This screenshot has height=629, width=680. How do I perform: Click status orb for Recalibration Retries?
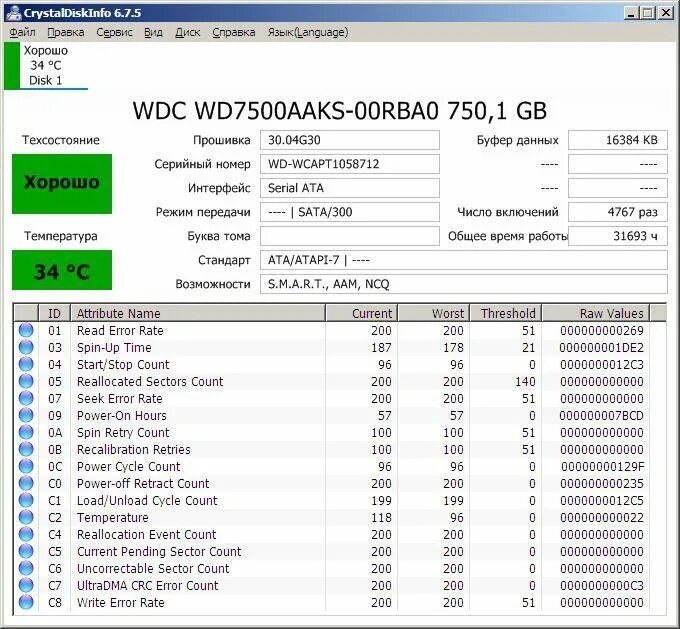(x=26, y=449)
